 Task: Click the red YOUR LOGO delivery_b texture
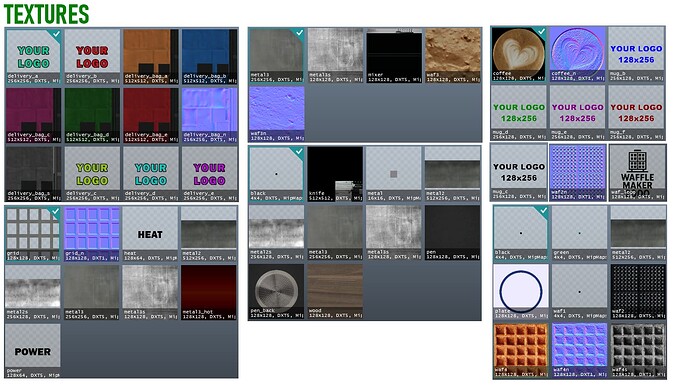click(x=92, y=56)
